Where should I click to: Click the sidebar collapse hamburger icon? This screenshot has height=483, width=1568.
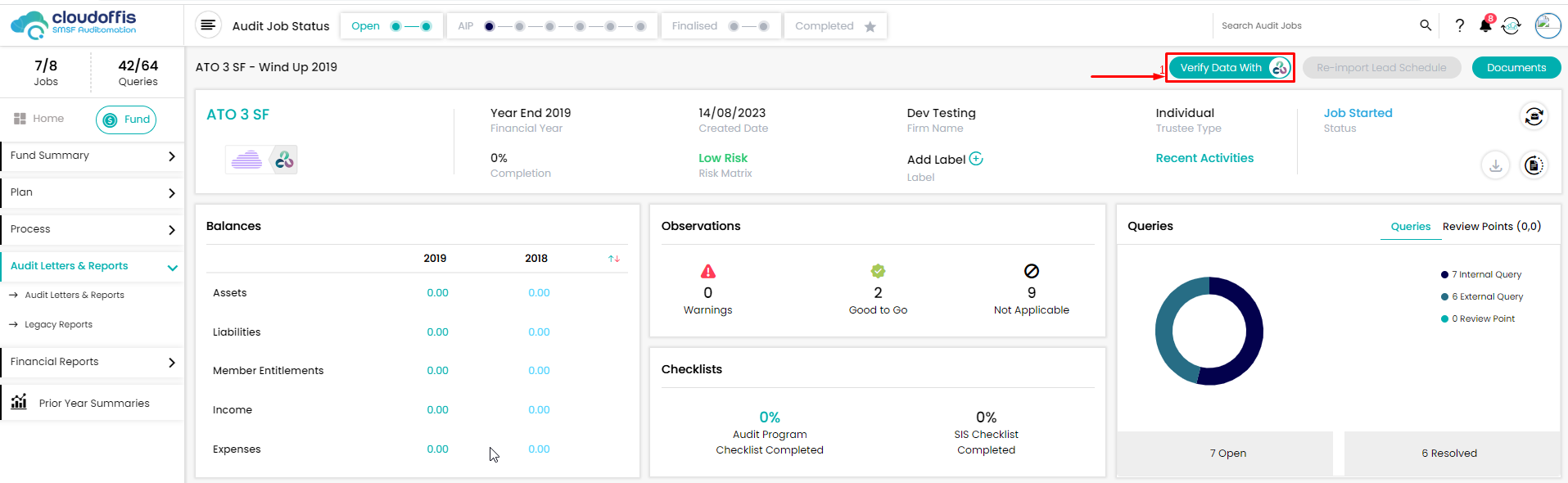(x=208, y=25)
